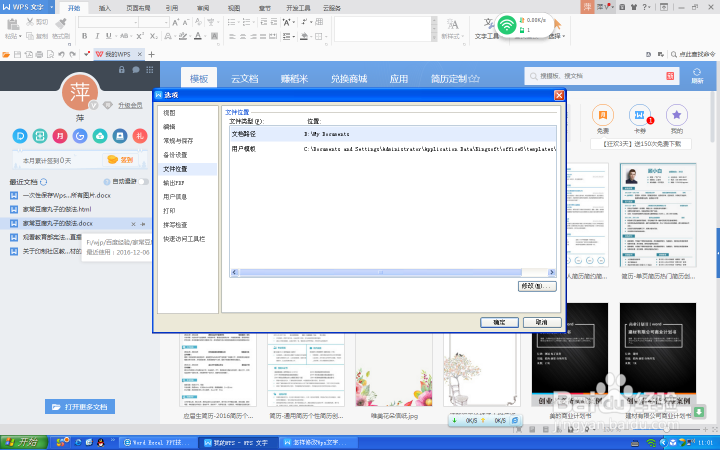Screen dimensions: 720x450
Task: Open the font name combo box
Action: tap(108, 22)
